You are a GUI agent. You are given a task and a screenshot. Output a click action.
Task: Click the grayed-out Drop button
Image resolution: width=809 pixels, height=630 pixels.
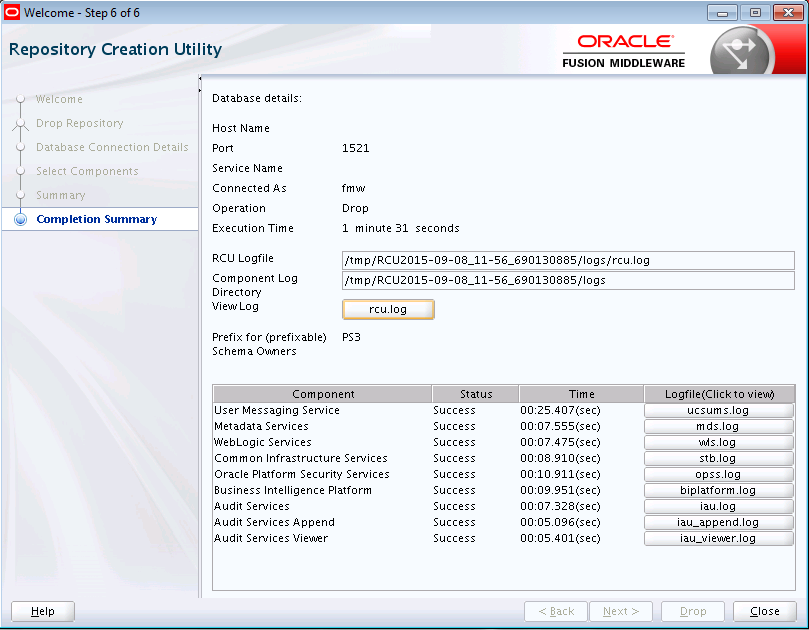coord(693,611)
